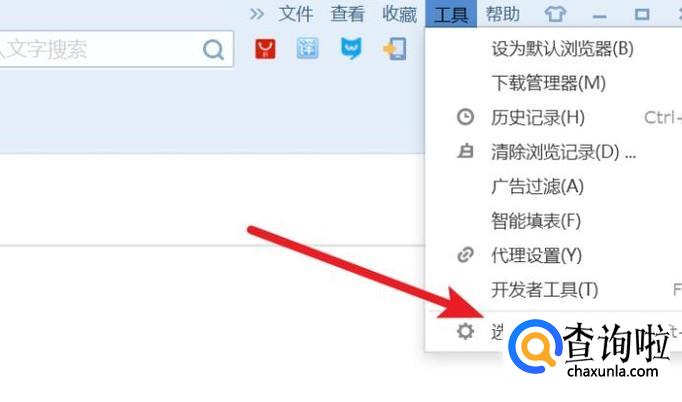The height and width of the screenshot is (402, 682).
Task: Select 设为默认浏览器(B) menu entry
Action: (562, 49)
